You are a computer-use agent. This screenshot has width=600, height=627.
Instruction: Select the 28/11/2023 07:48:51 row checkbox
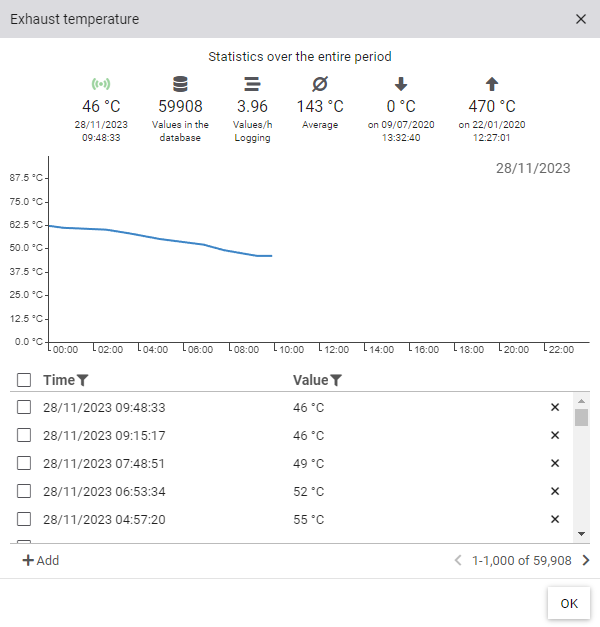pyautogui.click(x=24, y=463)
